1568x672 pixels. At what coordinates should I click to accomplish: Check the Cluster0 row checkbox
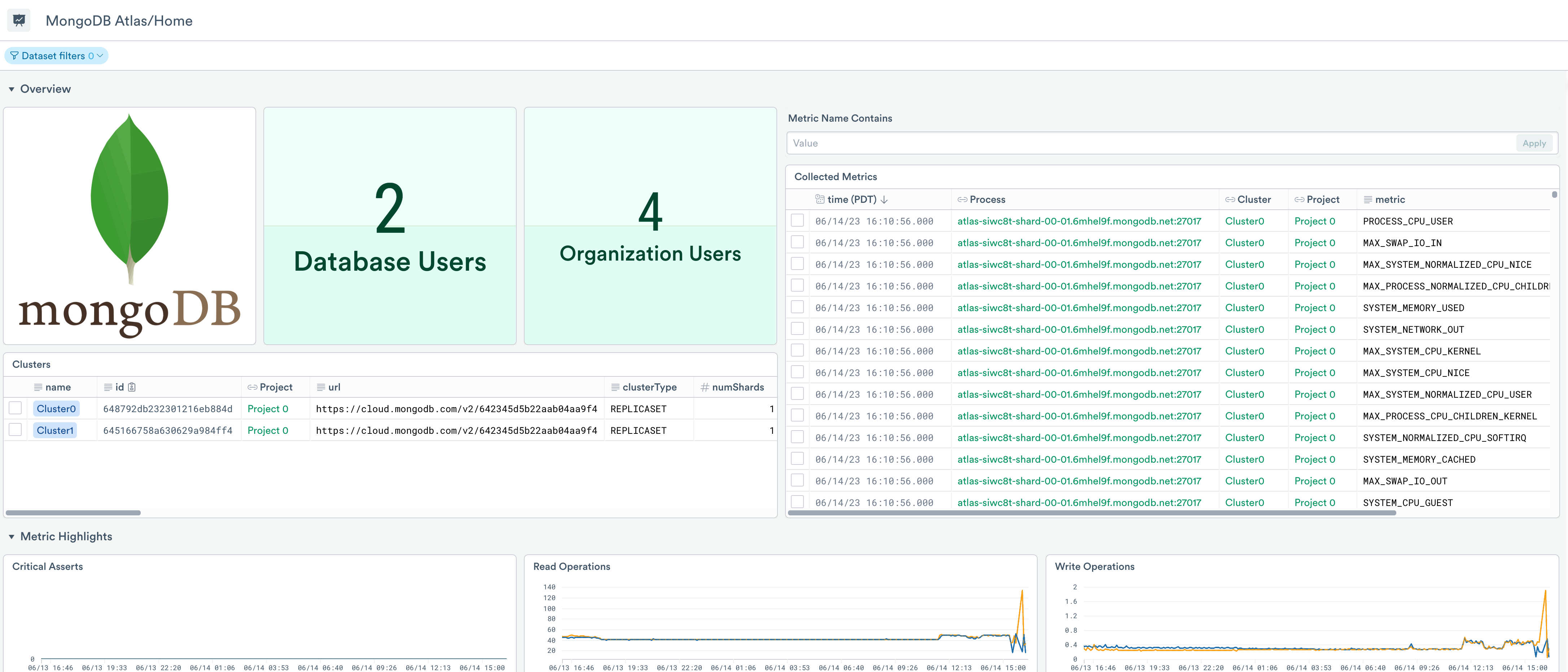tap(15, 408)
